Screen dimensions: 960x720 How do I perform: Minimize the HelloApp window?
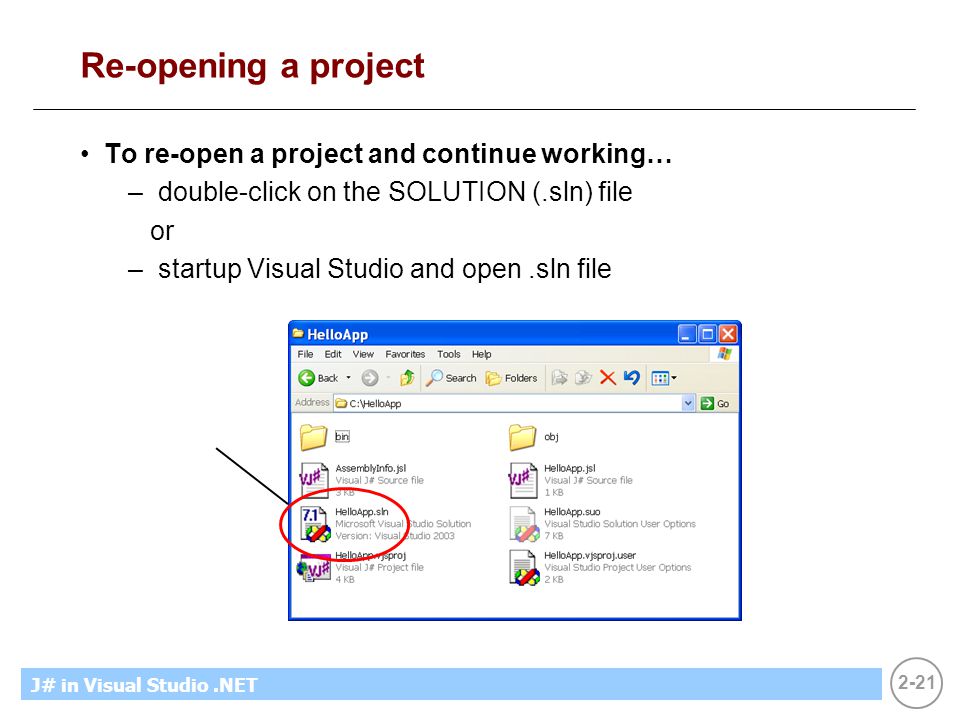[x=687, y=334]
